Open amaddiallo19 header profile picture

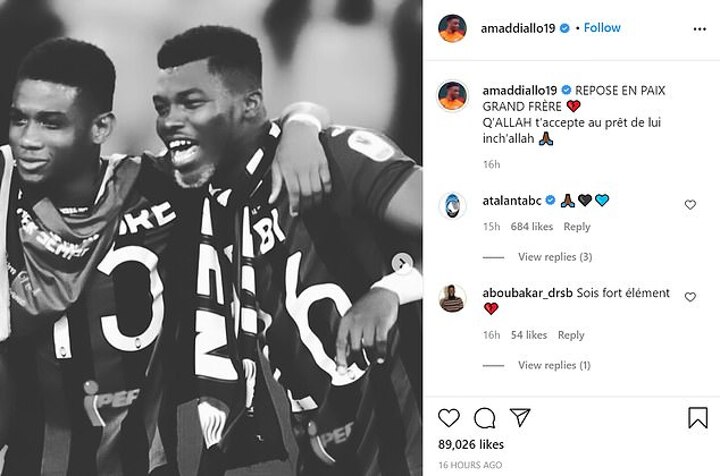point(452,28)
